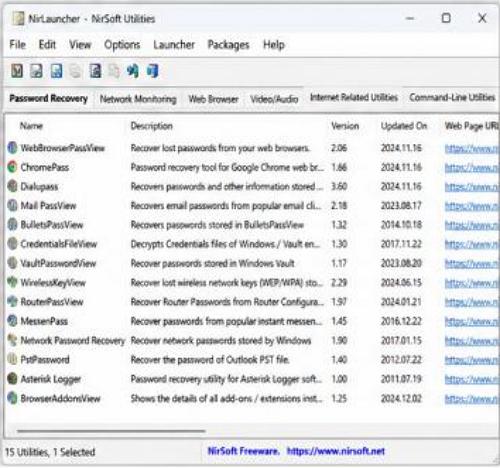Viewport: 500px width, 468px height.
Task: Click the Mail PassView row icon
Action: [x=12, y=205]
